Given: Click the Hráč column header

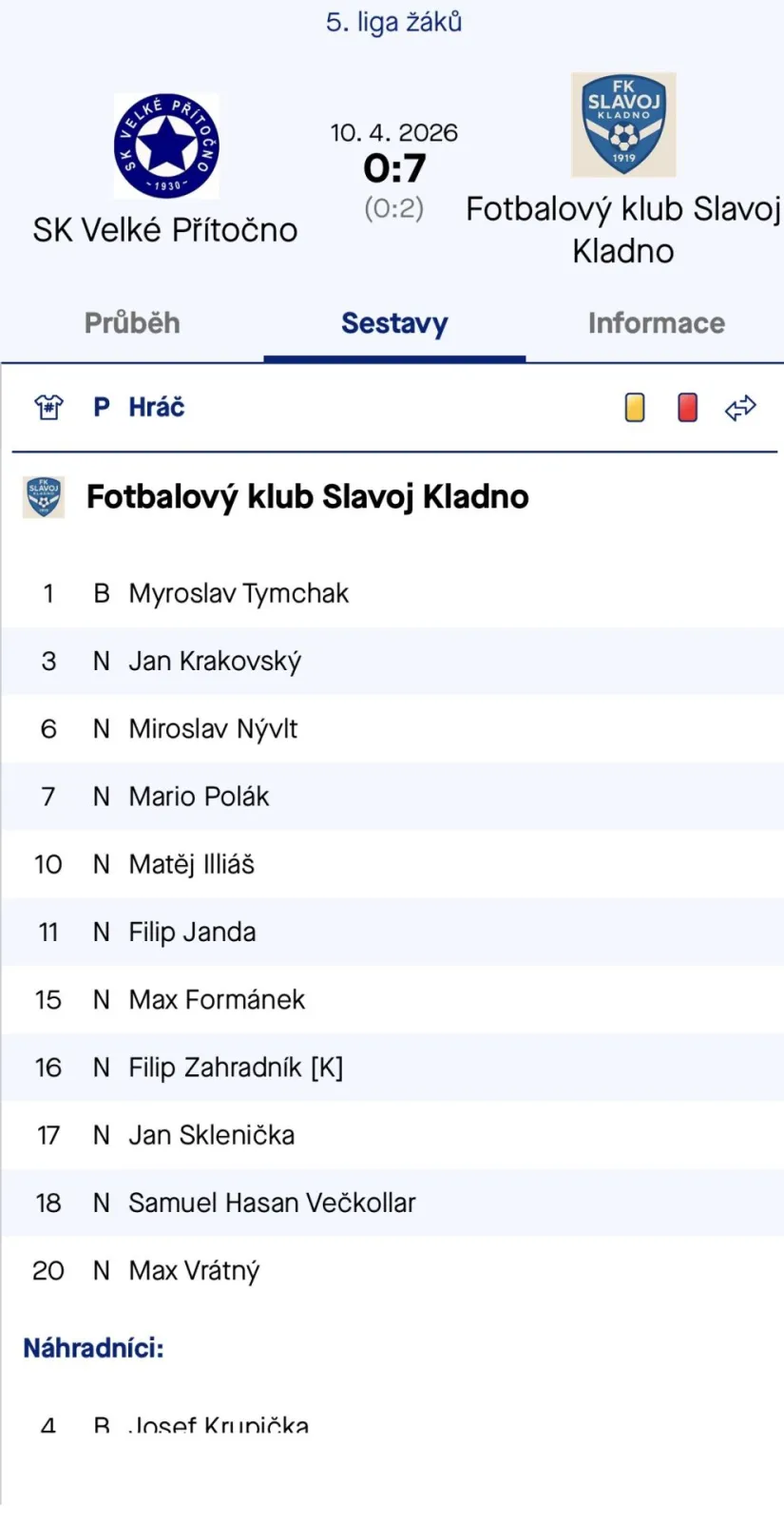Looking at the screenshot, I should click(x=157, y=408).
